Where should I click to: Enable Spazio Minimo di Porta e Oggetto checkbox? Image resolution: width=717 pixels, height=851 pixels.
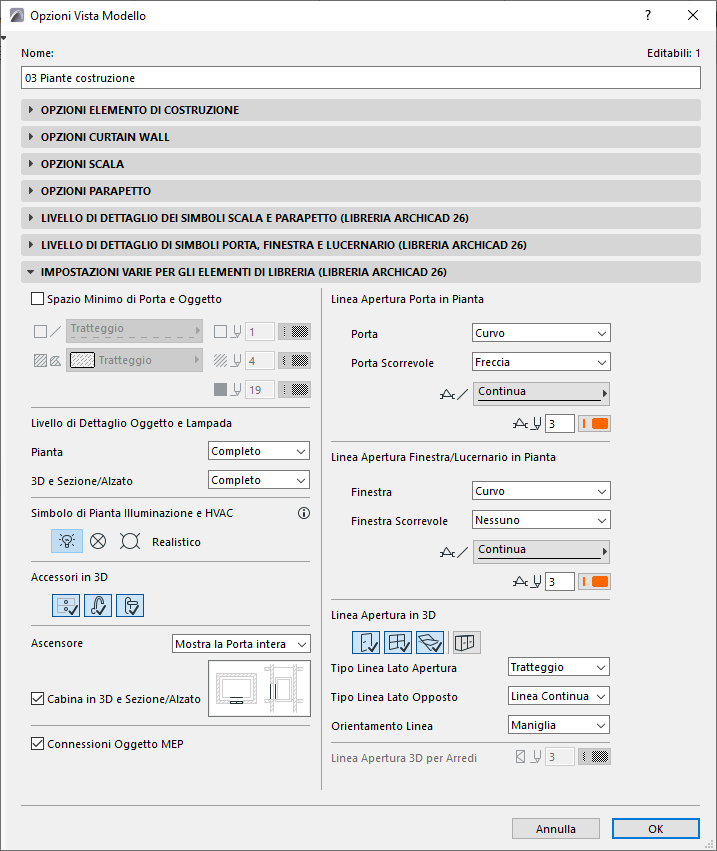coord(37,299)
